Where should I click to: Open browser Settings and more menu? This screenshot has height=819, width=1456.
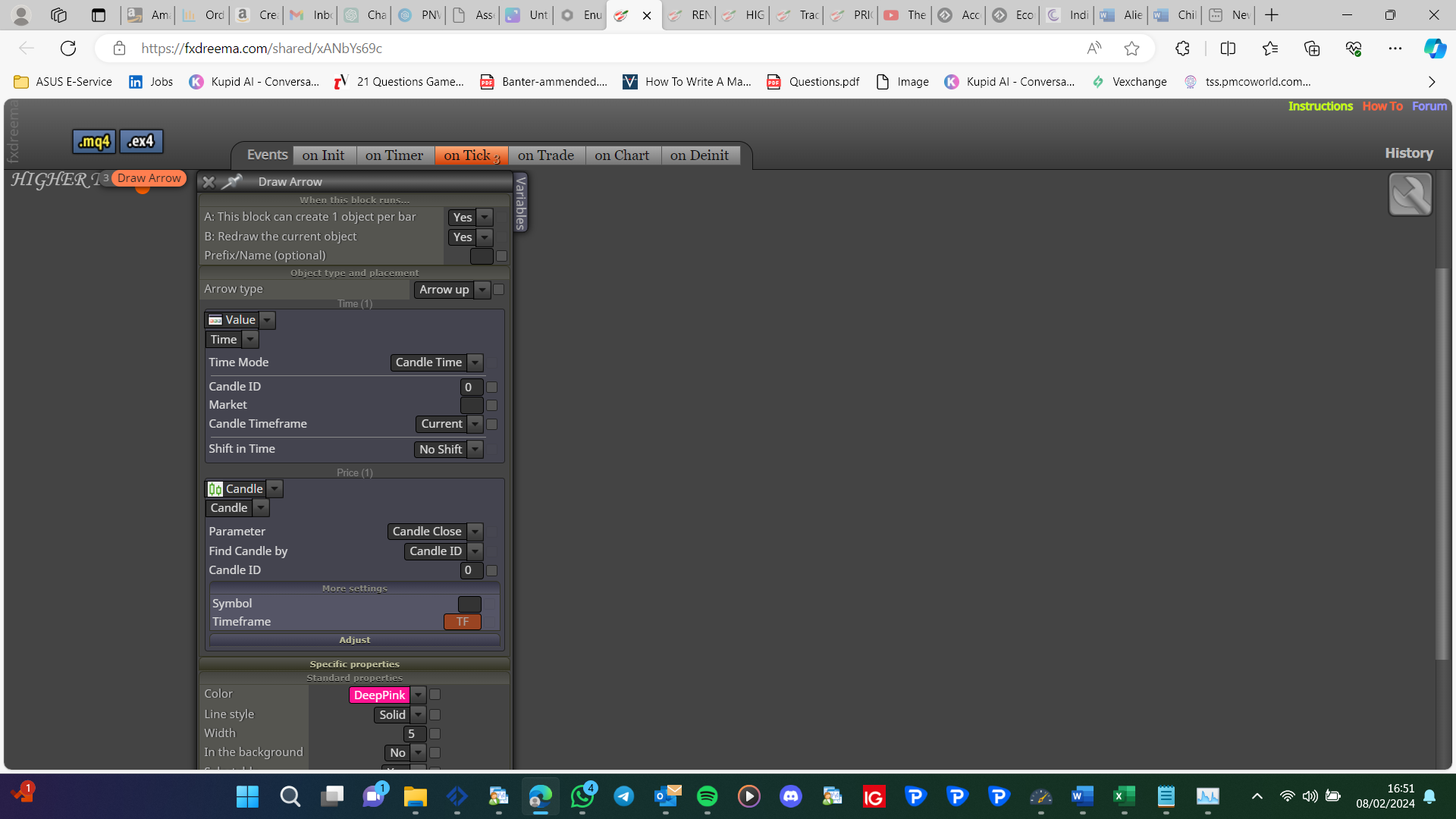pos(1395,49)
